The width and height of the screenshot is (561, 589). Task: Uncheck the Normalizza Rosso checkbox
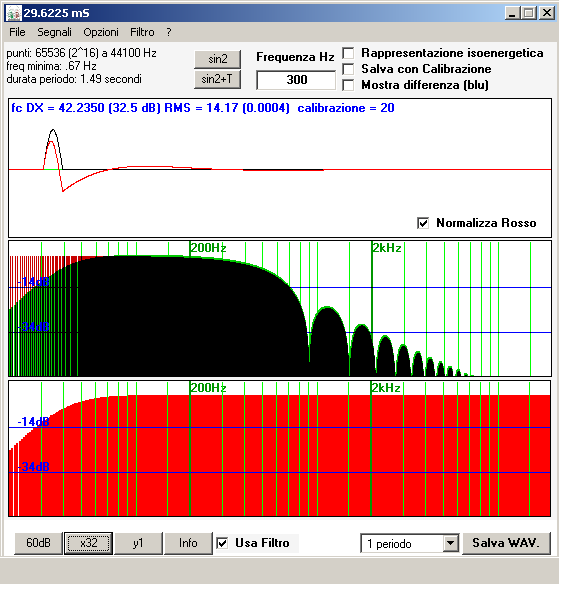pos(423,223)
